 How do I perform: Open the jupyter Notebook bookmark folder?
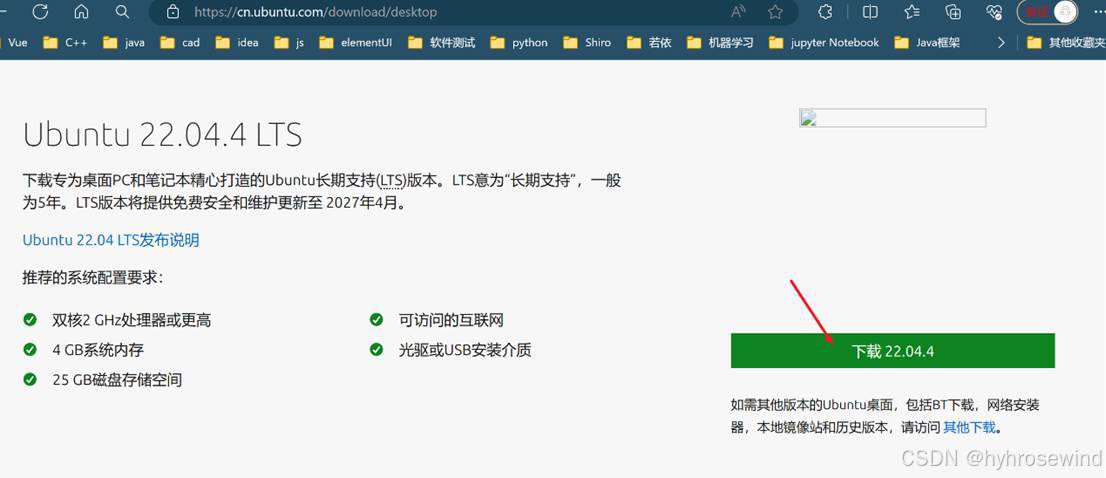pyautogui.click(x=824, y=42)
